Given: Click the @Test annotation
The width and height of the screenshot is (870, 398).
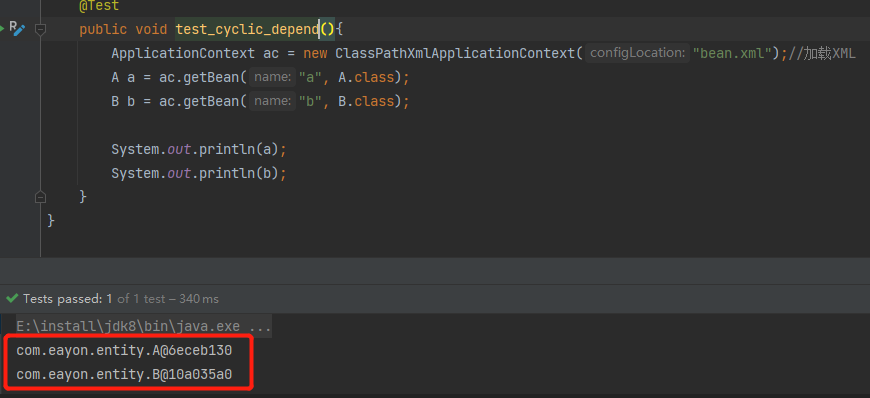Looking at the screenshot, I should (x=99, y=6).
